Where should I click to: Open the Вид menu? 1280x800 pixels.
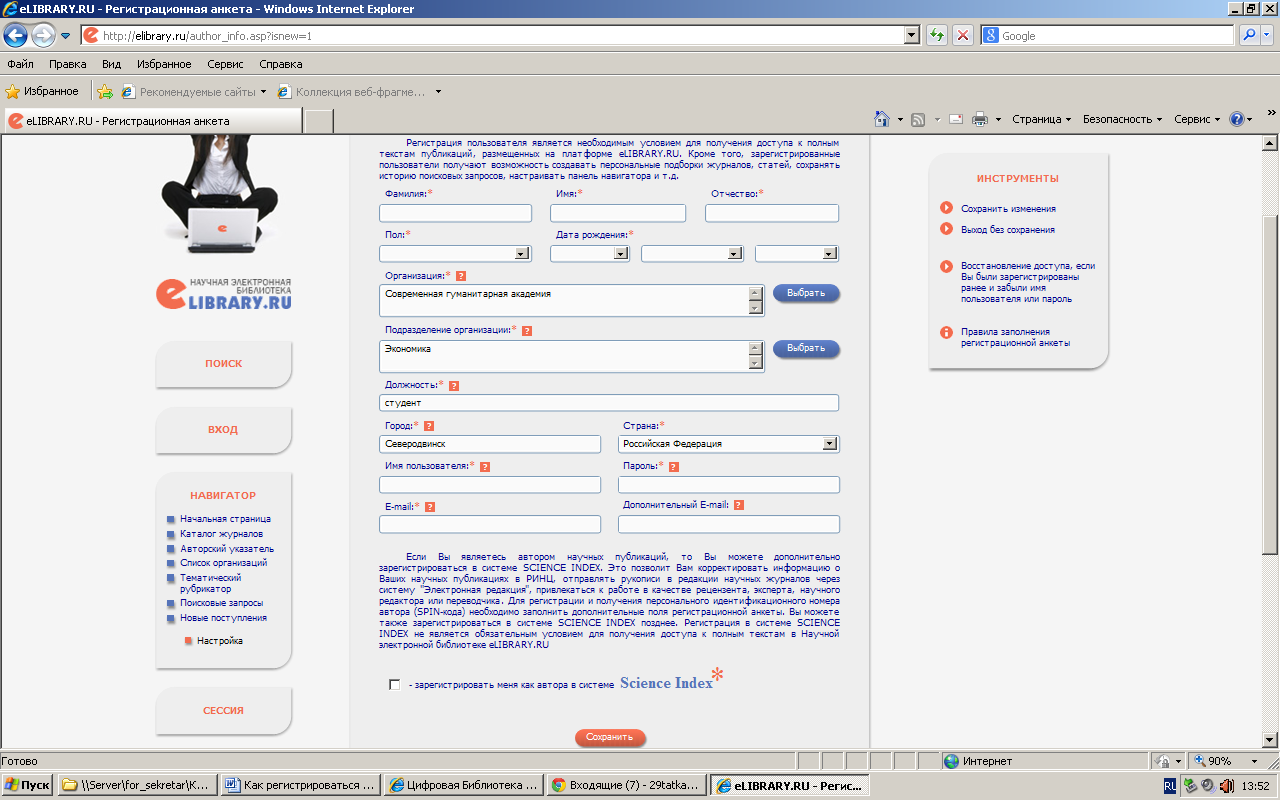pos(112,64)
